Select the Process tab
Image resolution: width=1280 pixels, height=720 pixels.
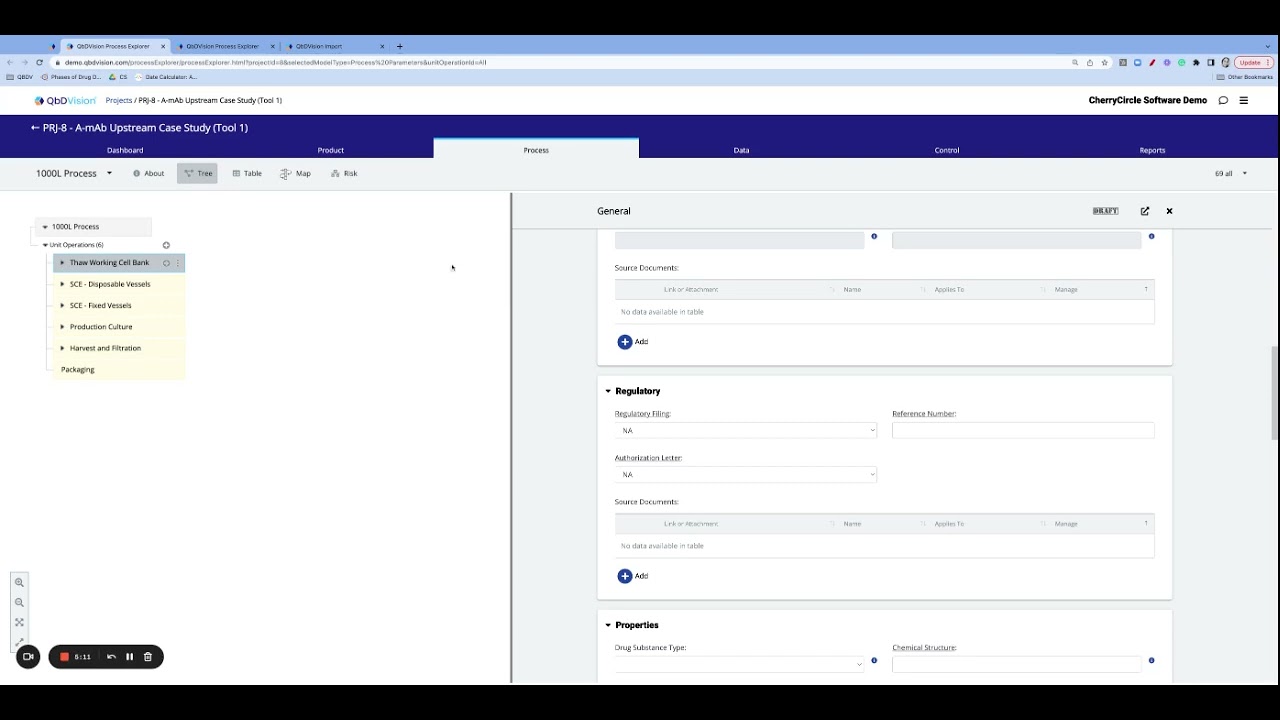[x=536, y=150]
